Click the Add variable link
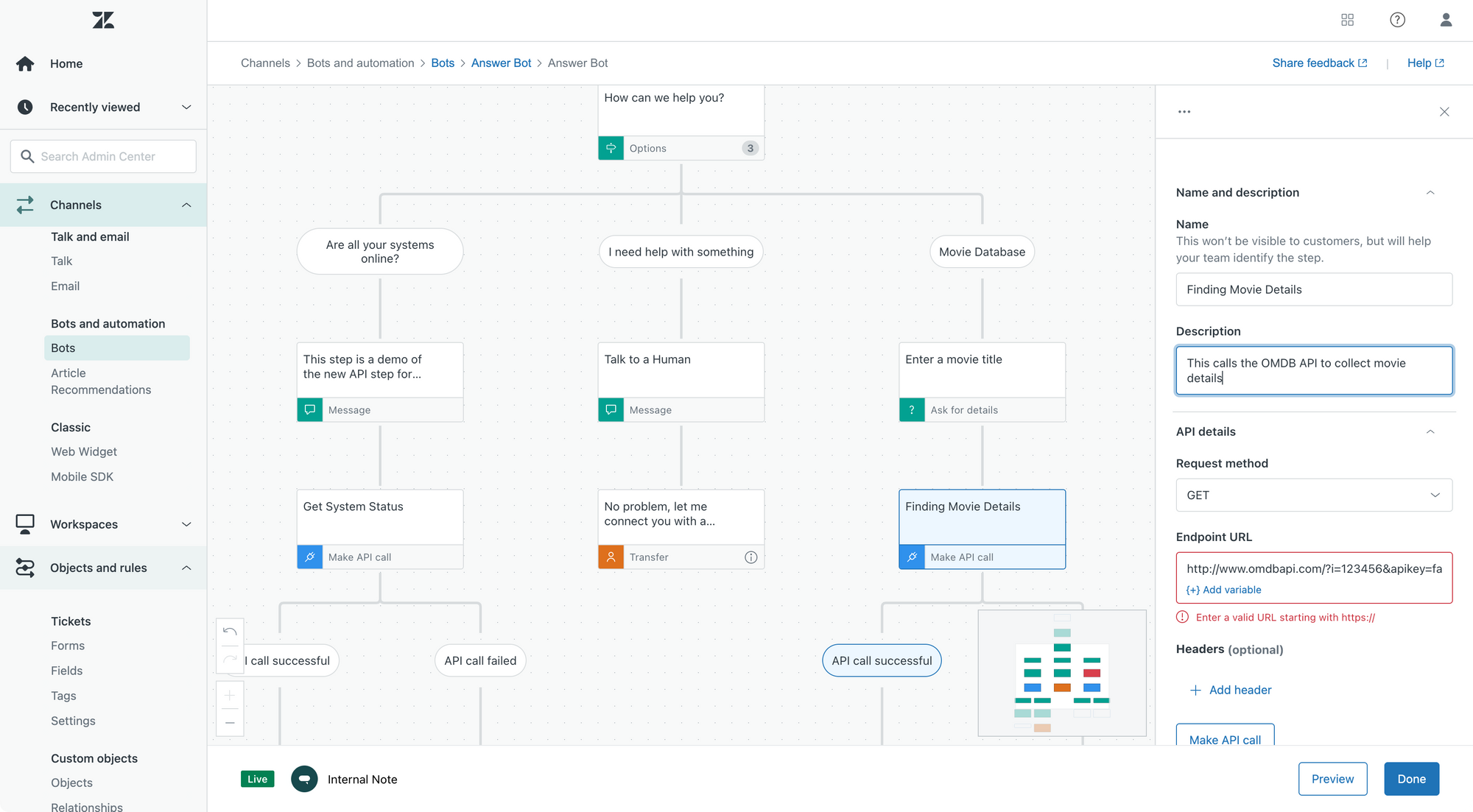 [x=1224, y=590]
